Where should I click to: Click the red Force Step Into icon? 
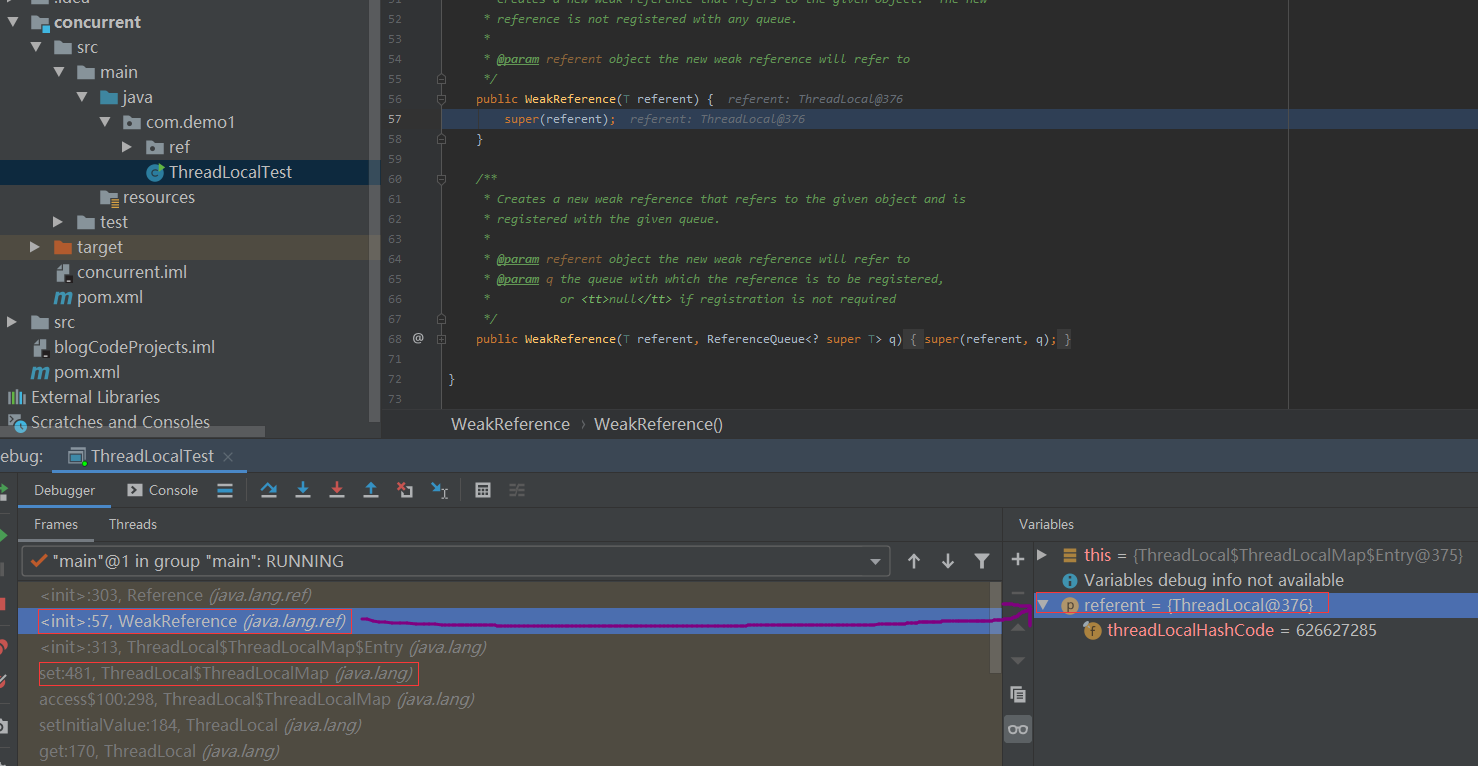(x=337, y=490)
